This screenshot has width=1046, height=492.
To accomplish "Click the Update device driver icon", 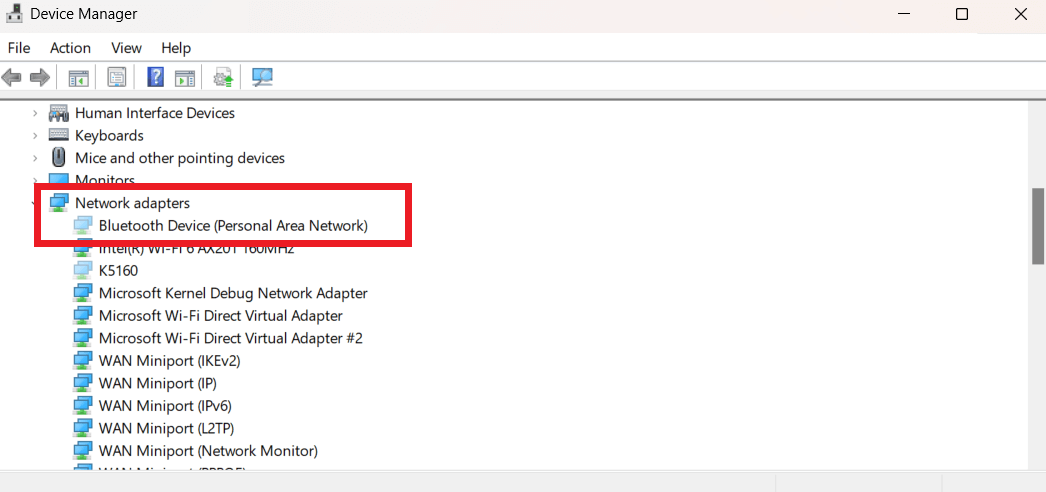I will point(223,77).
